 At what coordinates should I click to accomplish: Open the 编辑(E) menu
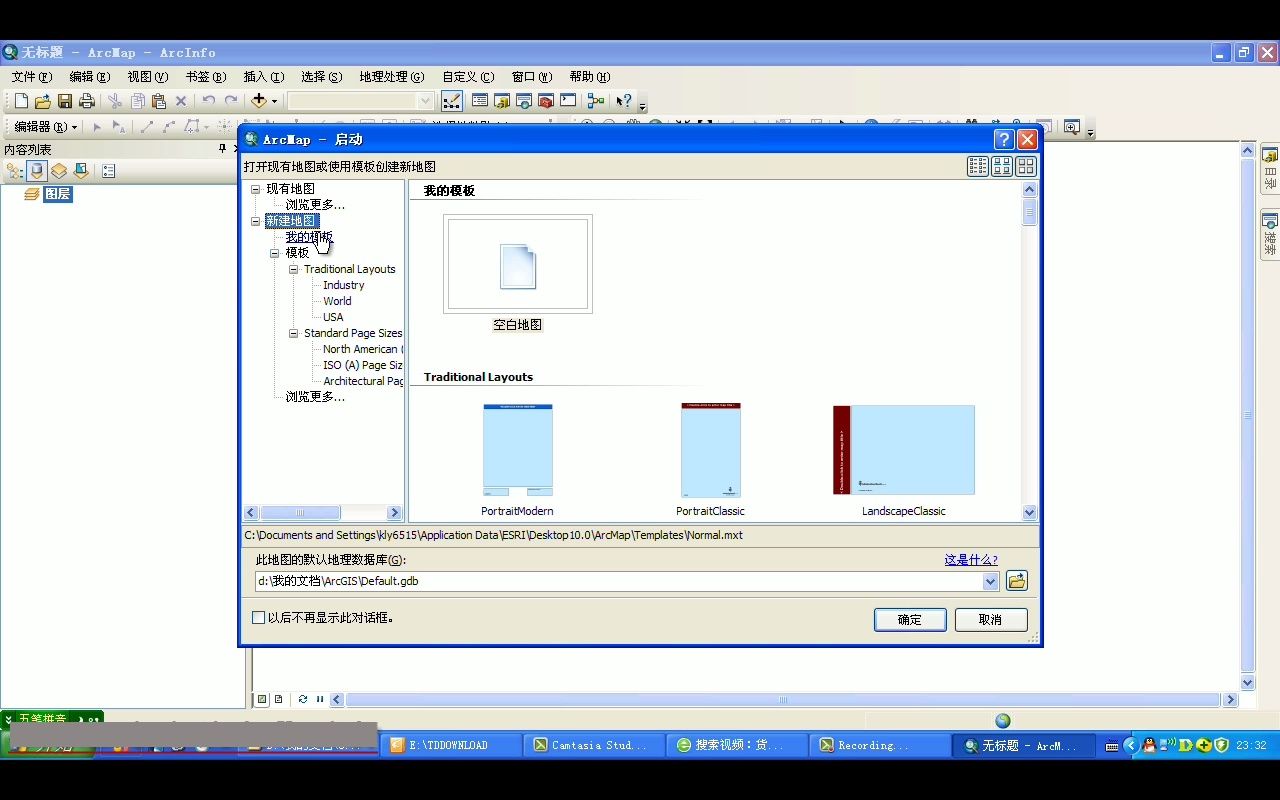[90, 77]
